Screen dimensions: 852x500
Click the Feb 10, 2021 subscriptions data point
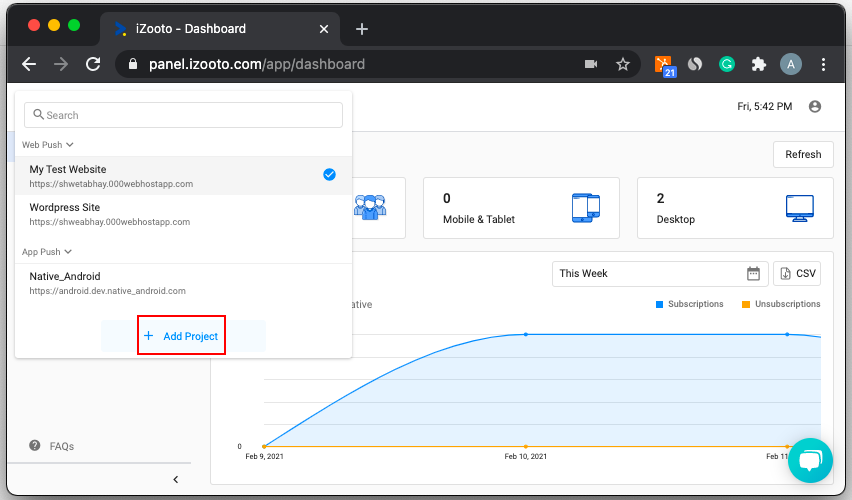(x=525, y=334)
